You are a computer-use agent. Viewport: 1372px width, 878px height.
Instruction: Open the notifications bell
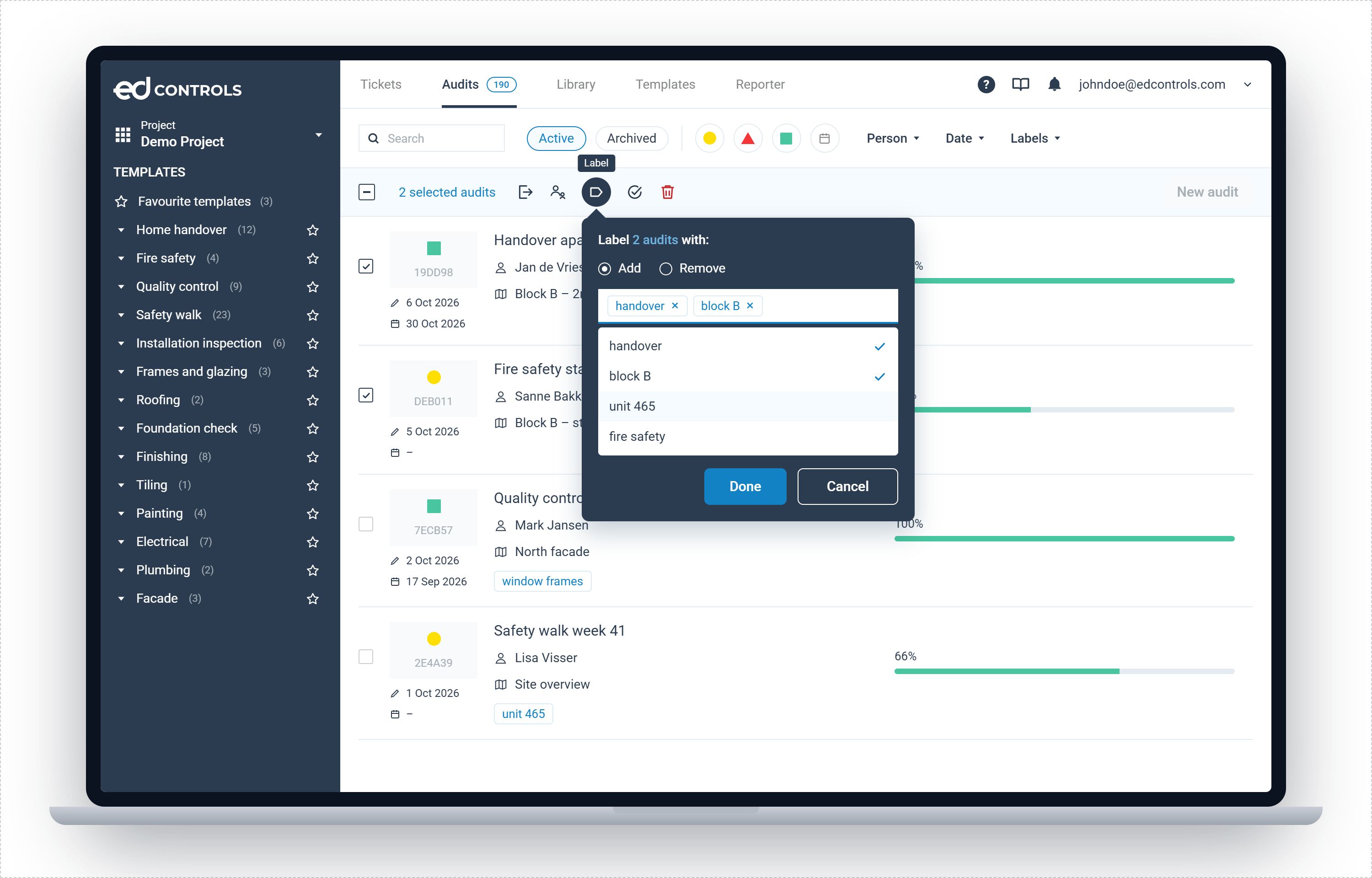(1055, 85)
